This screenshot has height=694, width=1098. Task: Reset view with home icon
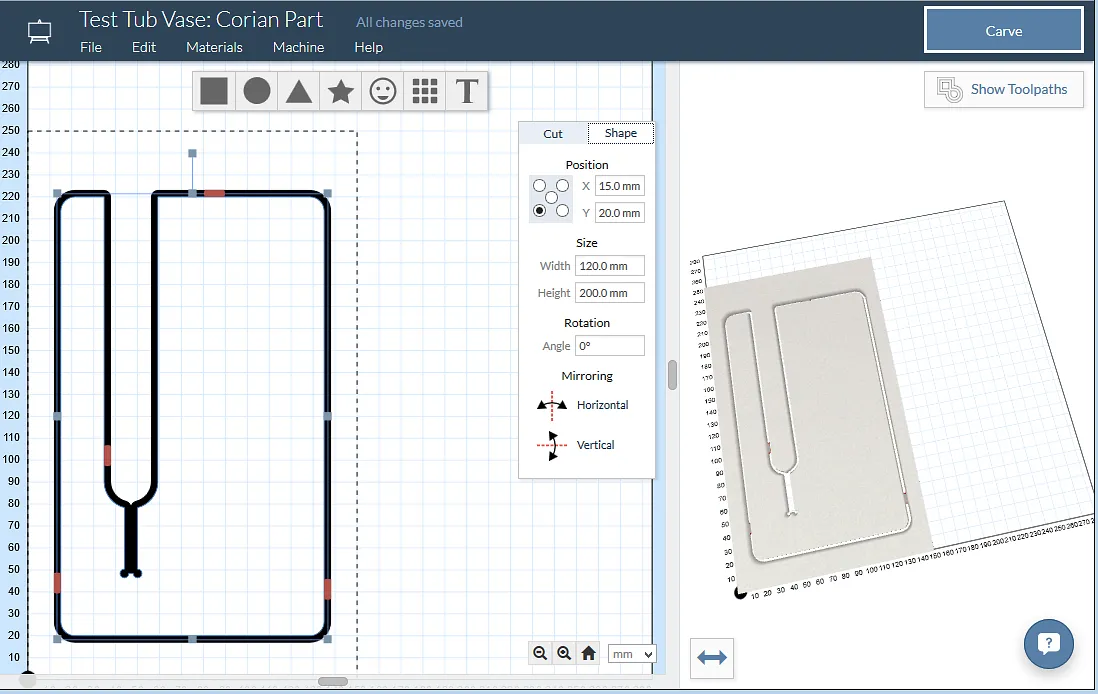point(588,653)
